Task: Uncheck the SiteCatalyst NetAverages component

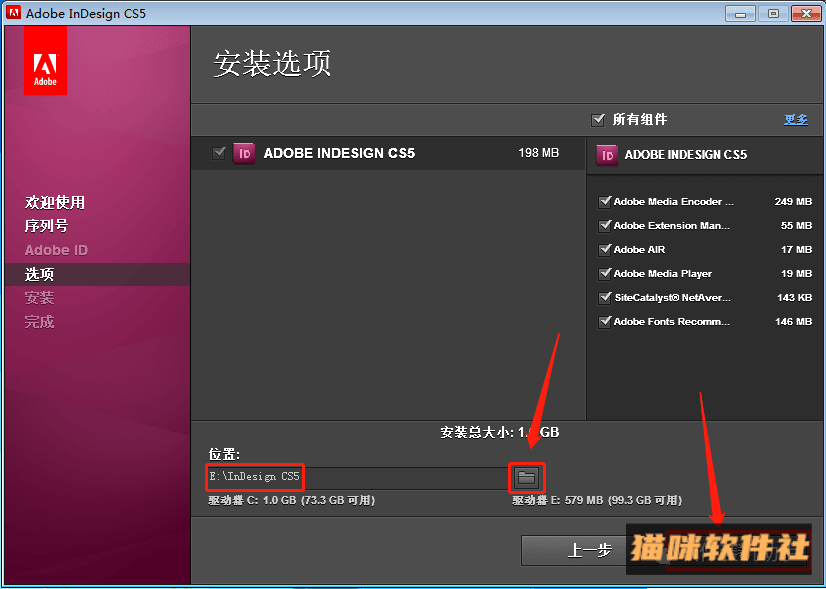Action: coord(604,298)
